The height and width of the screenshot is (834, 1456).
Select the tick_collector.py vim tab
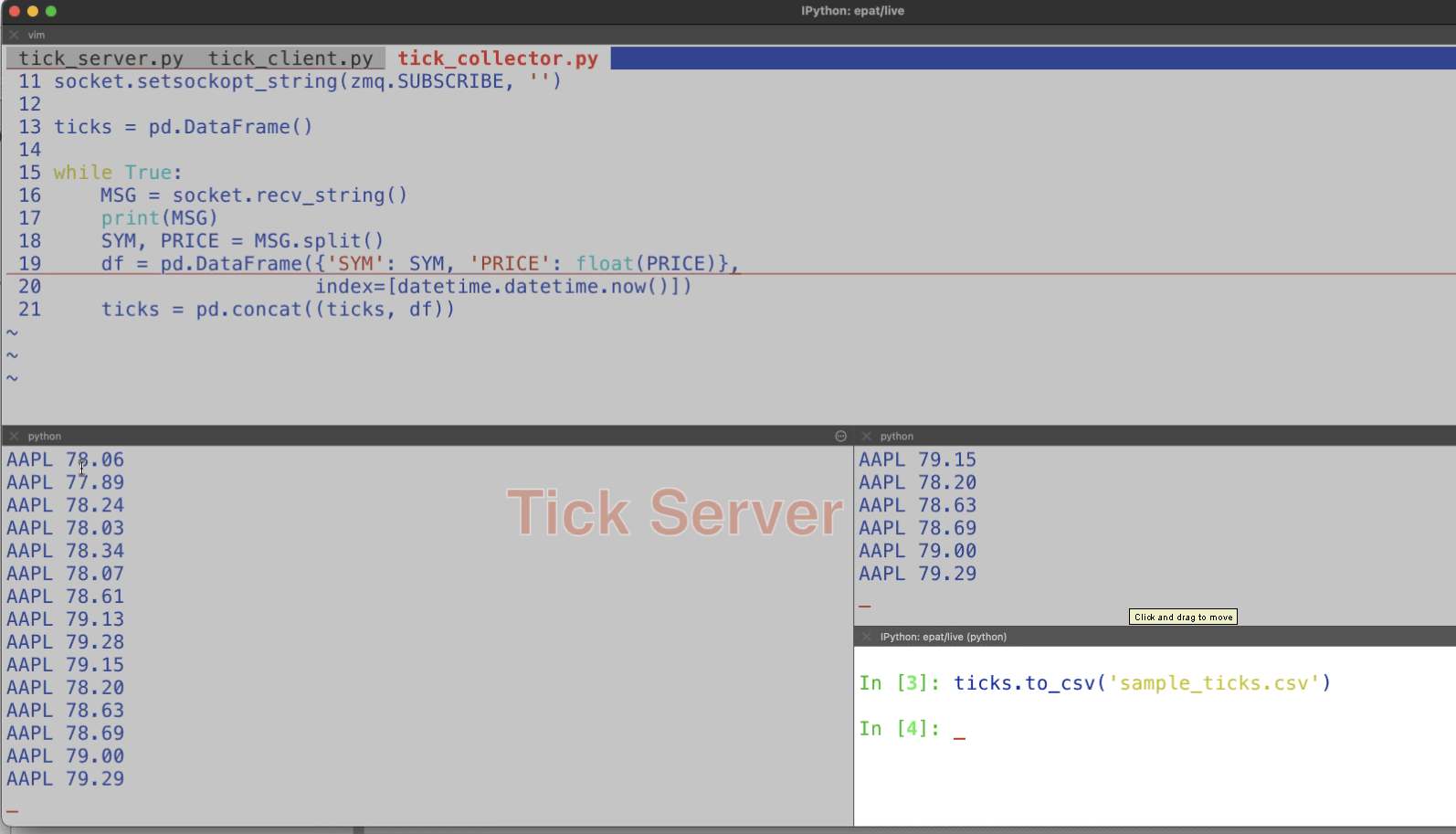(x=498, y=58)
